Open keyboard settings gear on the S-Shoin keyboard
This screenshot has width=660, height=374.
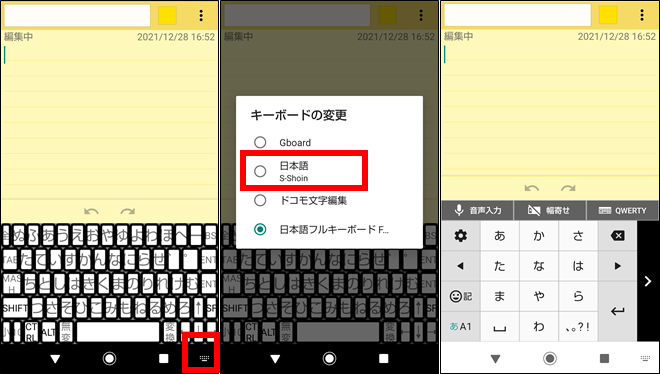pos(460,236)
